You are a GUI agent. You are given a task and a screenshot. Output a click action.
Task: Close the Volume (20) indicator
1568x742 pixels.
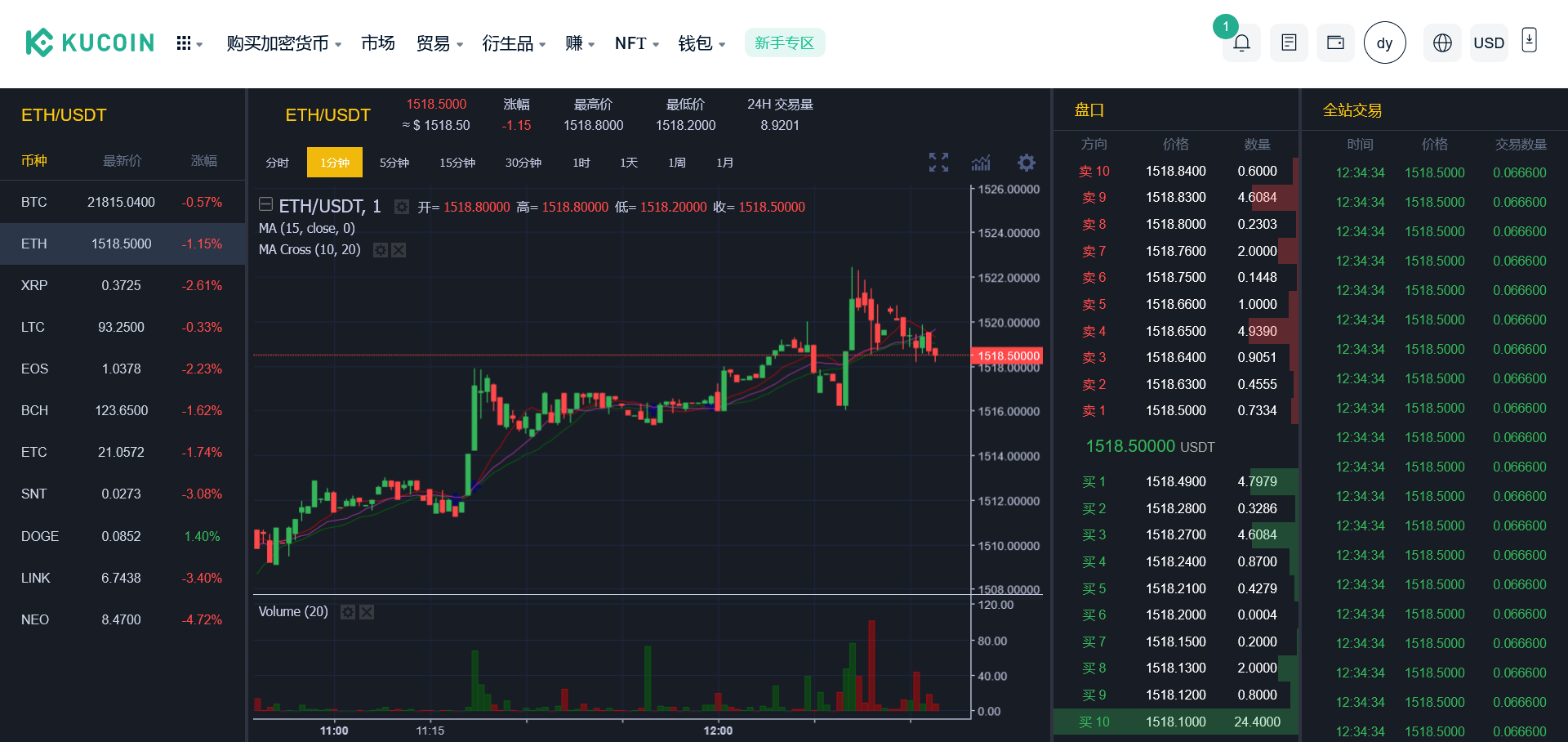click(x=367, y=612)
